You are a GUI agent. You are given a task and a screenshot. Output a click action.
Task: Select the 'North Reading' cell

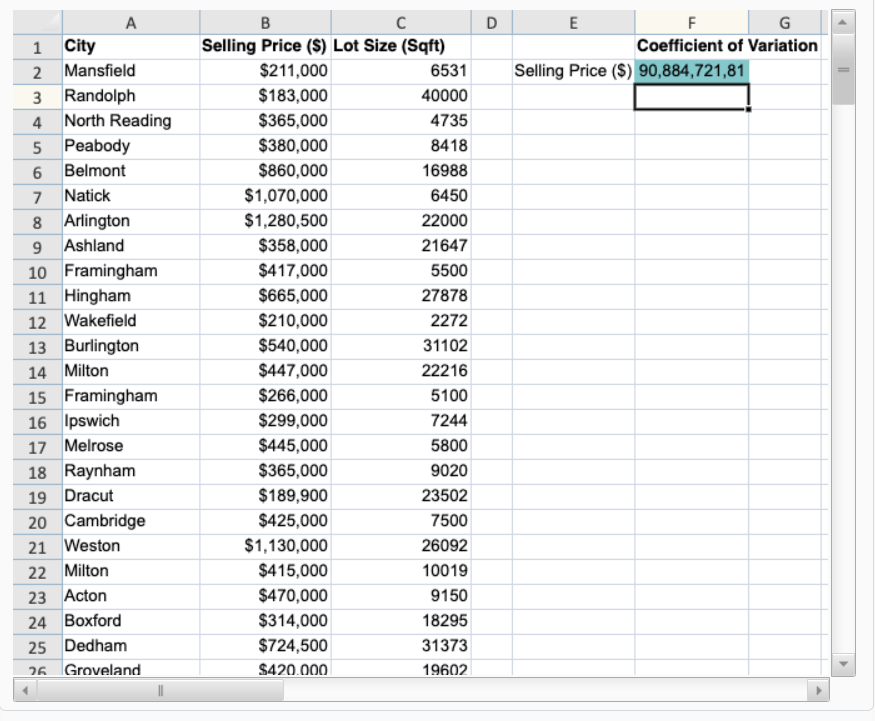pyautogui.click(x=131, y=122)
